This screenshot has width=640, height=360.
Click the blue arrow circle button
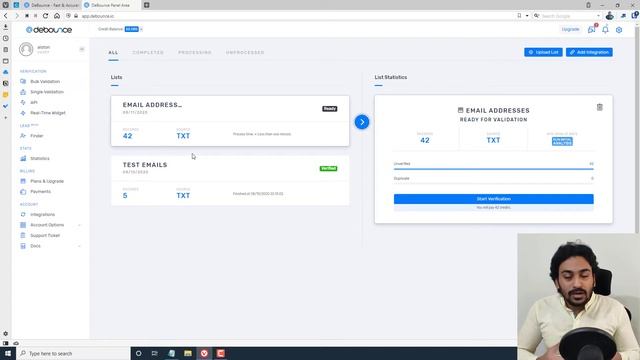pos(362,122)
